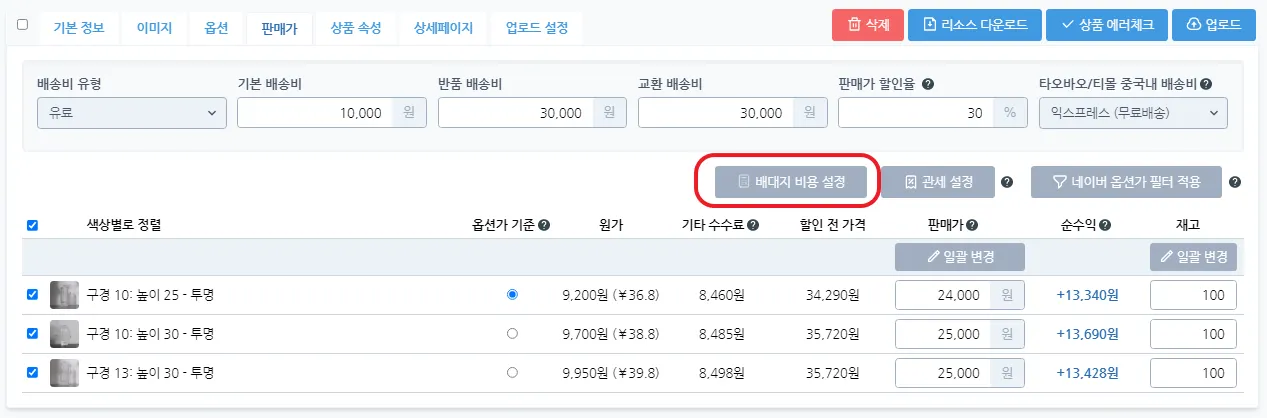Viewport: 1267px width, 418px height.
Task: Click the help icon beside 타오바오/티몰 중국내 배송비
Action: 1219,84
